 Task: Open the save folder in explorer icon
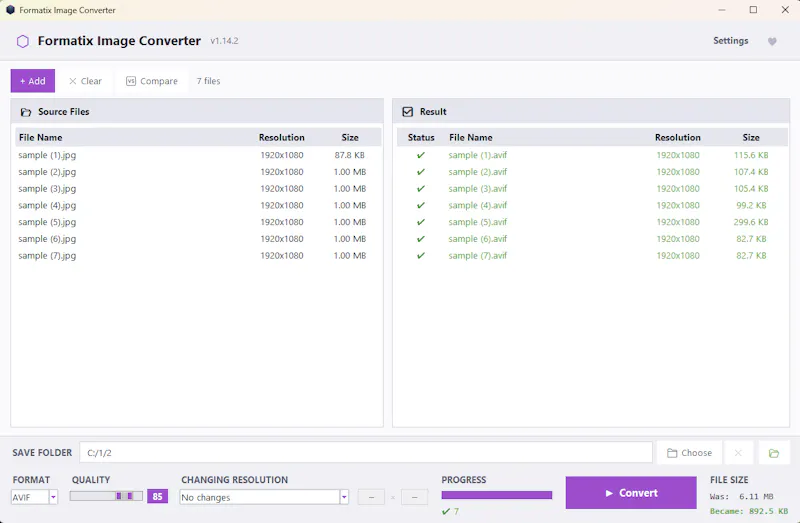774,453
